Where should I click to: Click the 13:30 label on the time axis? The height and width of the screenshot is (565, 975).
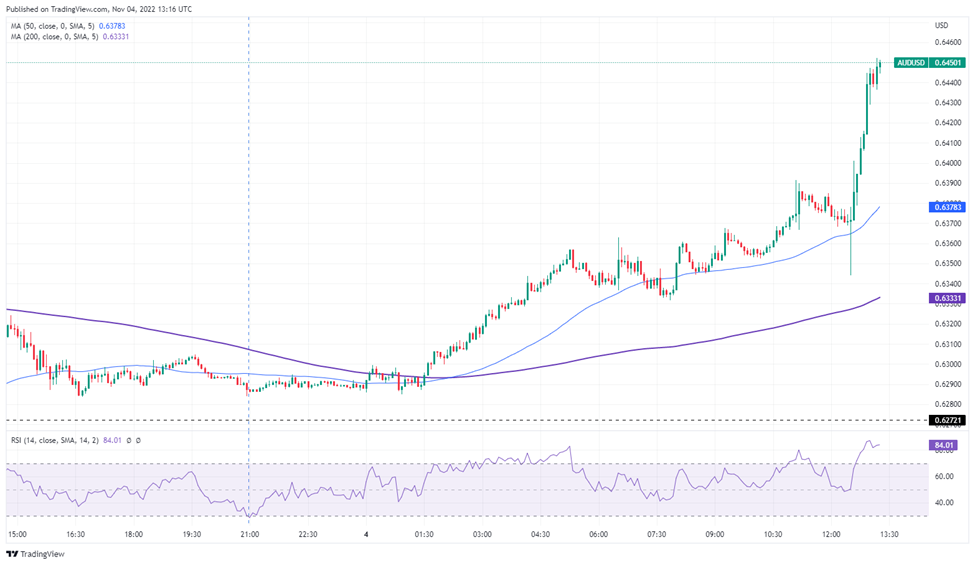point(888,535)
